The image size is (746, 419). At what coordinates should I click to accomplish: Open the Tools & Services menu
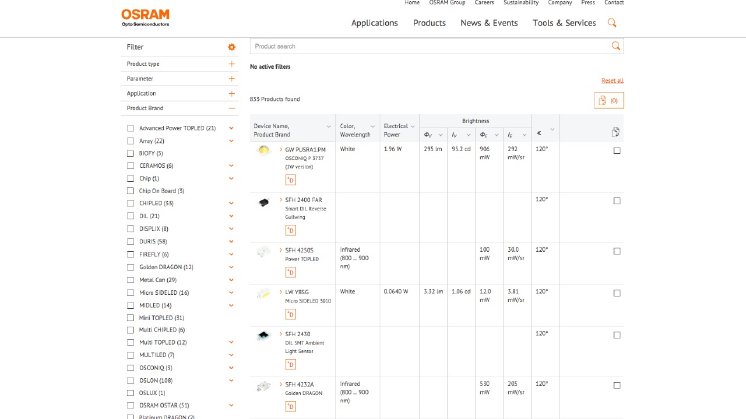(564, 23)
